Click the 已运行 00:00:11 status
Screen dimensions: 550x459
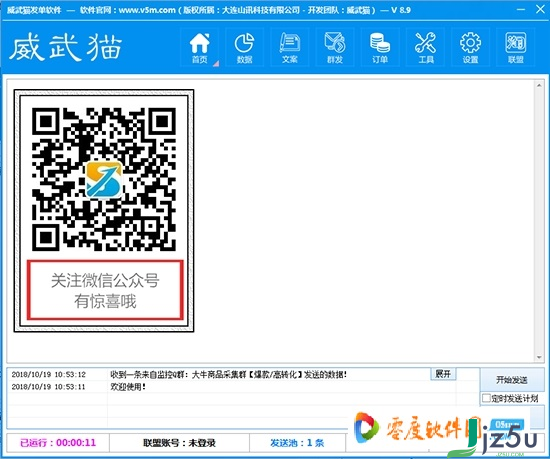point(58,443)
